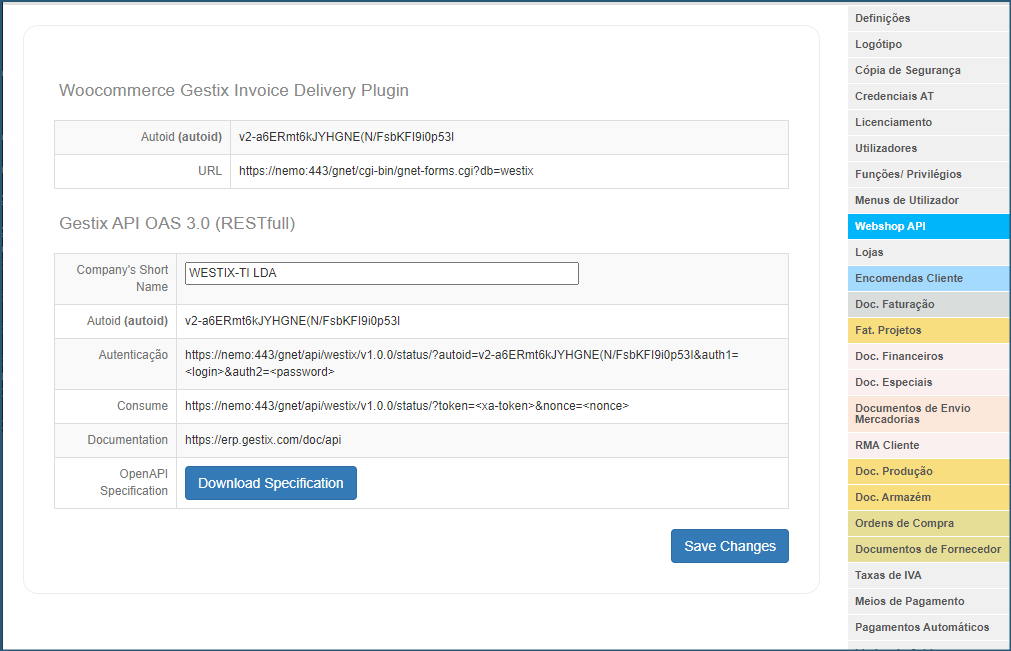Screen dimensions: 1011x651
Task: Open Taxas de IVA settings
Action: (928, 576)
